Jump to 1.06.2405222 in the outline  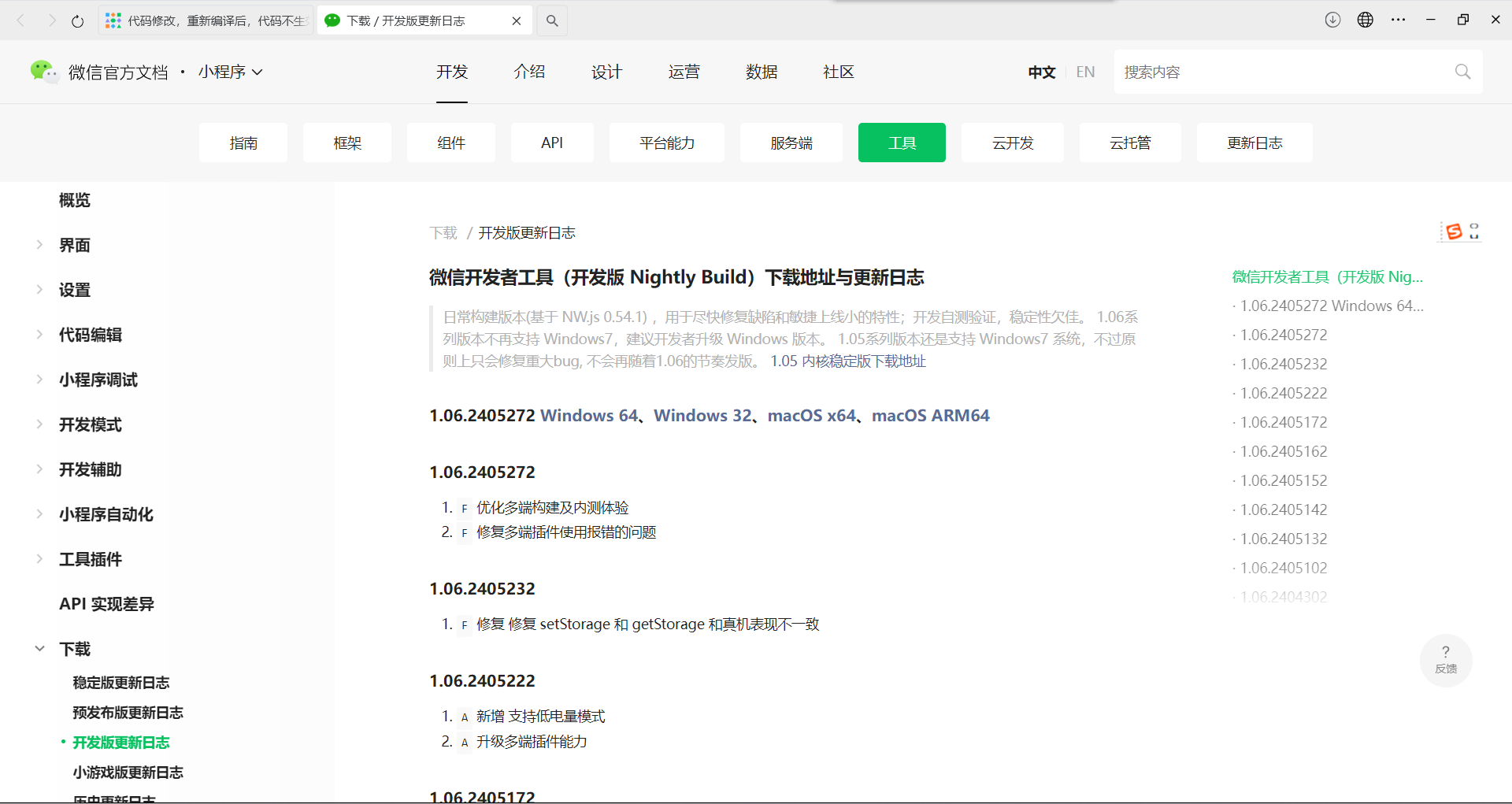pos(1284,393)
